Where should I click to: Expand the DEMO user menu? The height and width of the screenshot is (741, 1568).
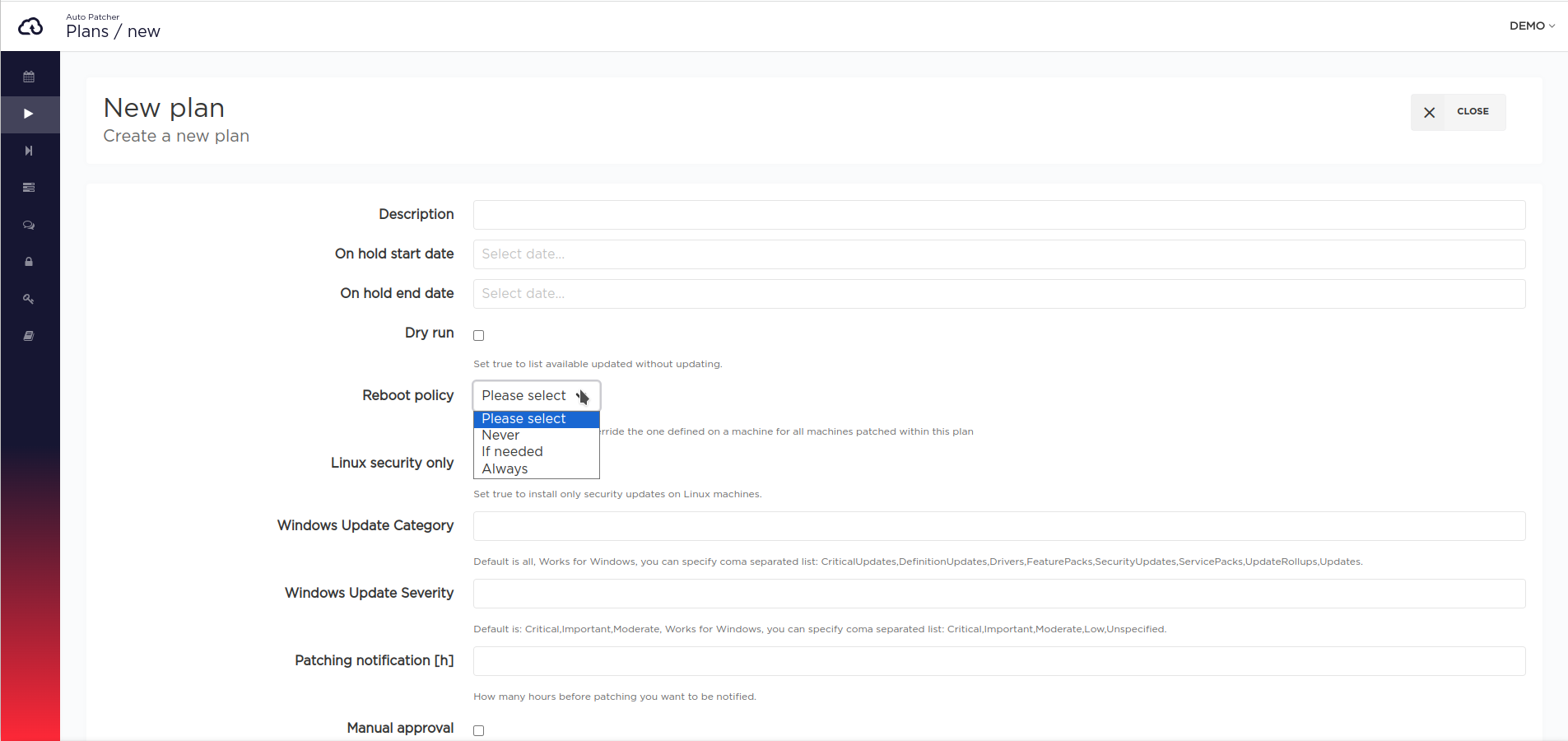point(1532,26)
